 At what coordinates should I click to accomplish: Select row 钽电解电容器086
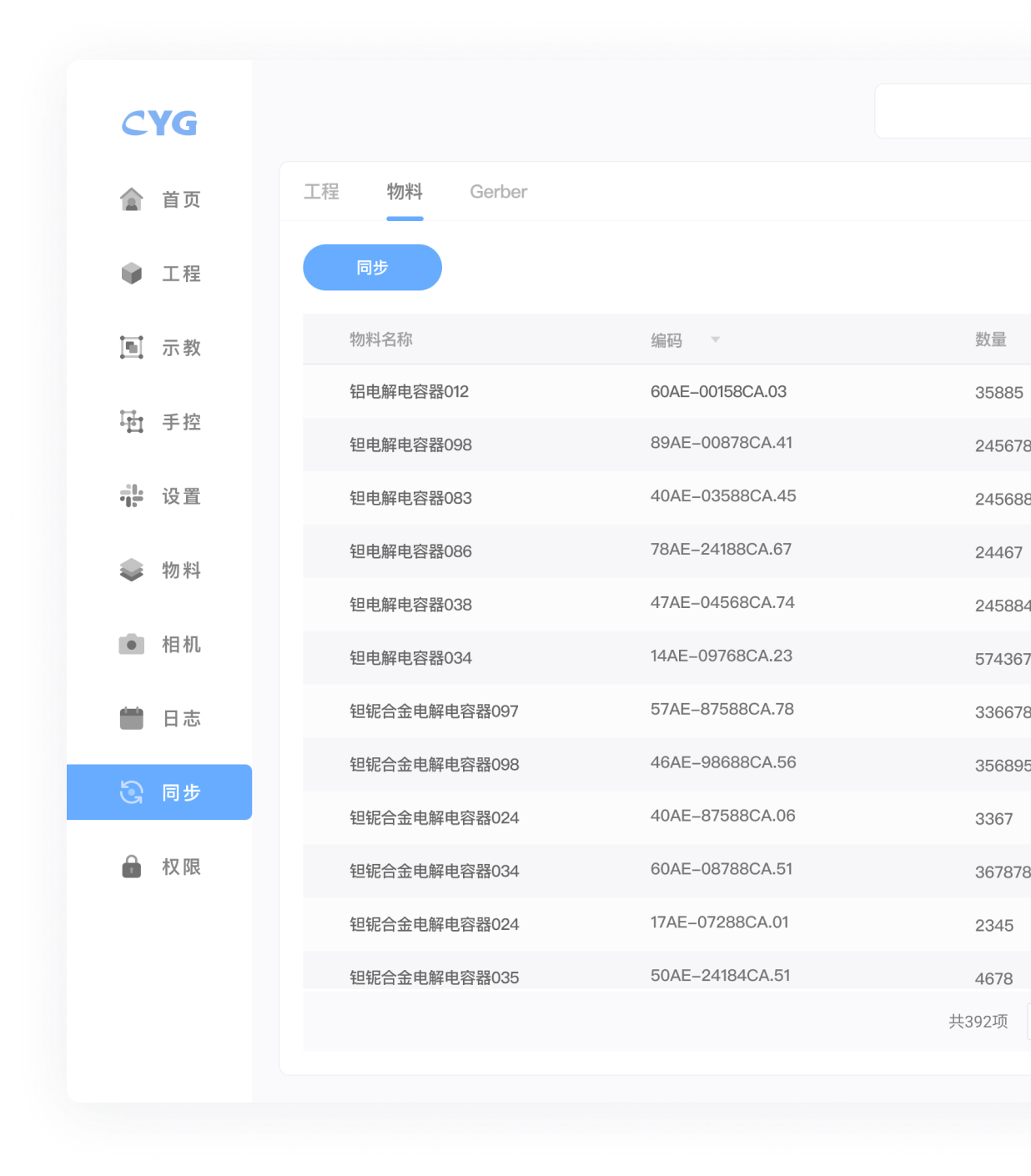(667, 551)
